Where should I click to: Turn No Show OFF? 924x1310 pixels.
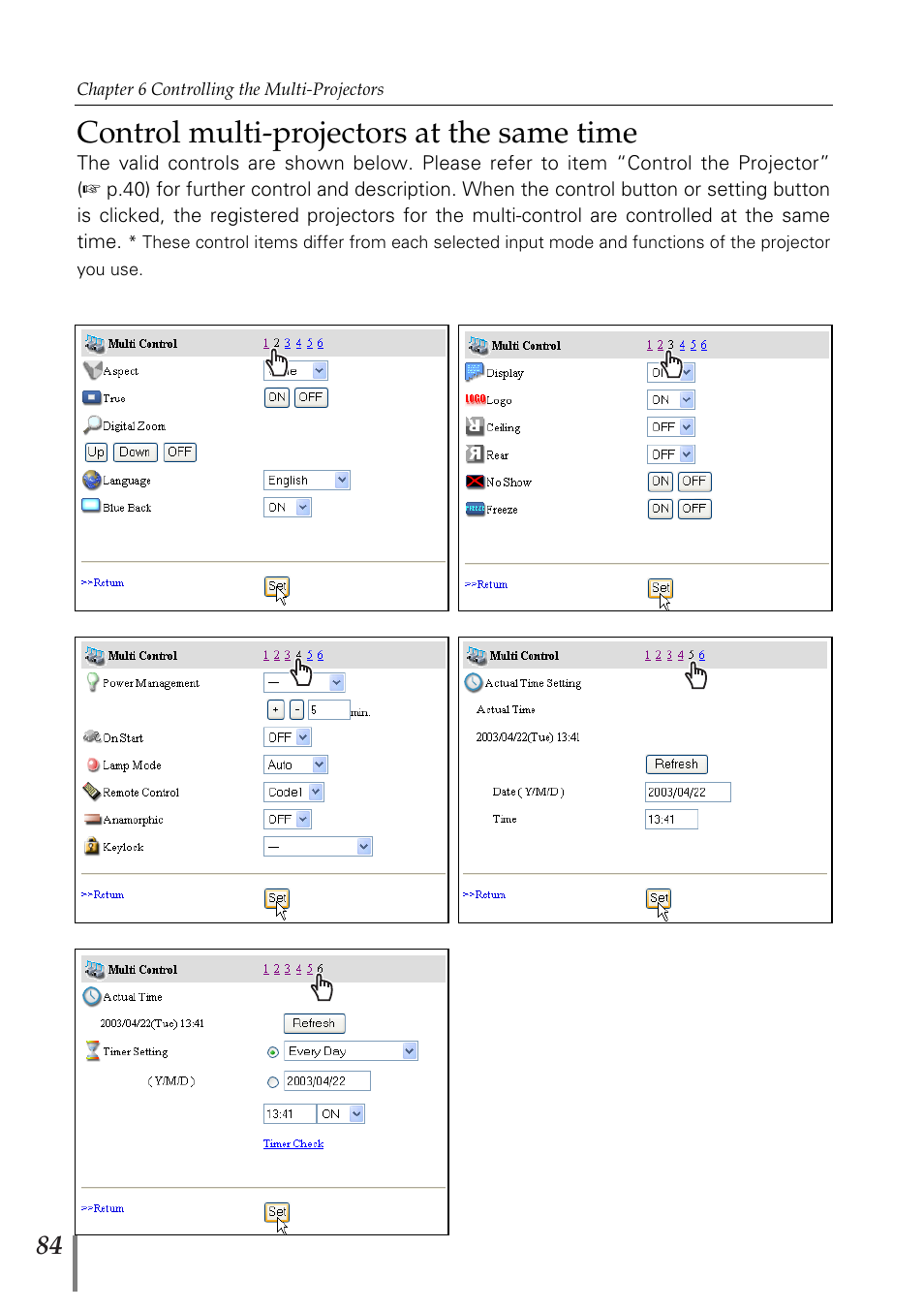pyautogui.click(x=694, y=481)
